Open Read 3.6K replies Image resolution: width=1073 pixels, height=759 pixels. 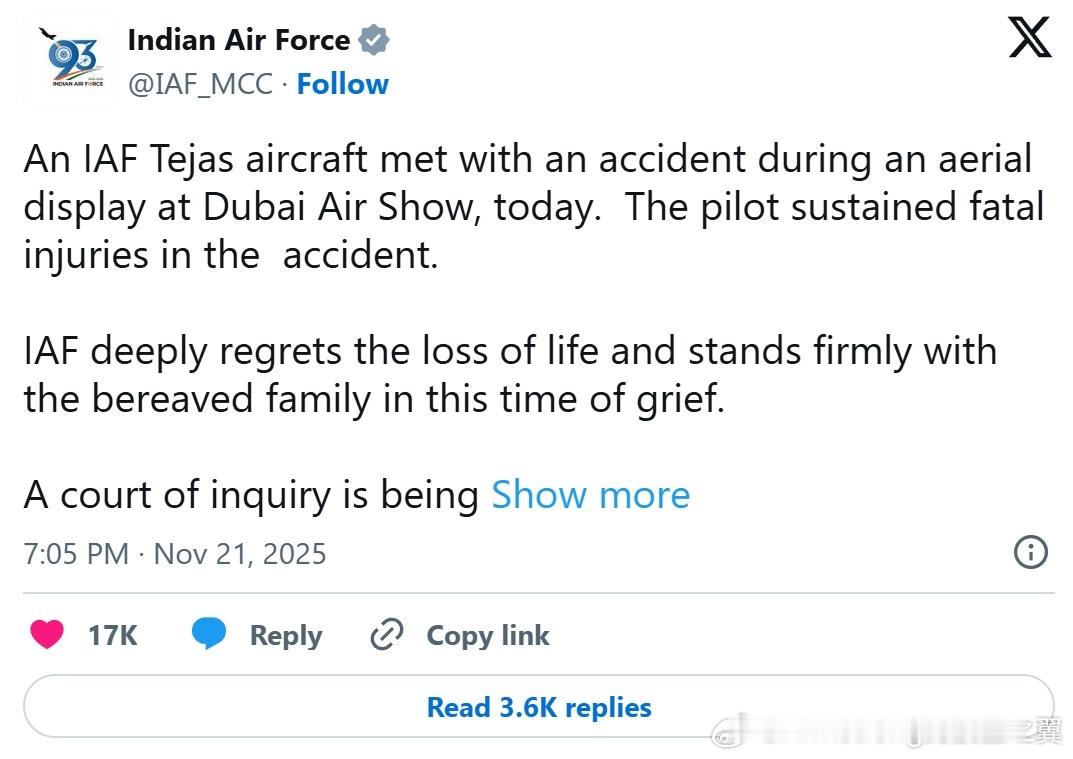538,708
